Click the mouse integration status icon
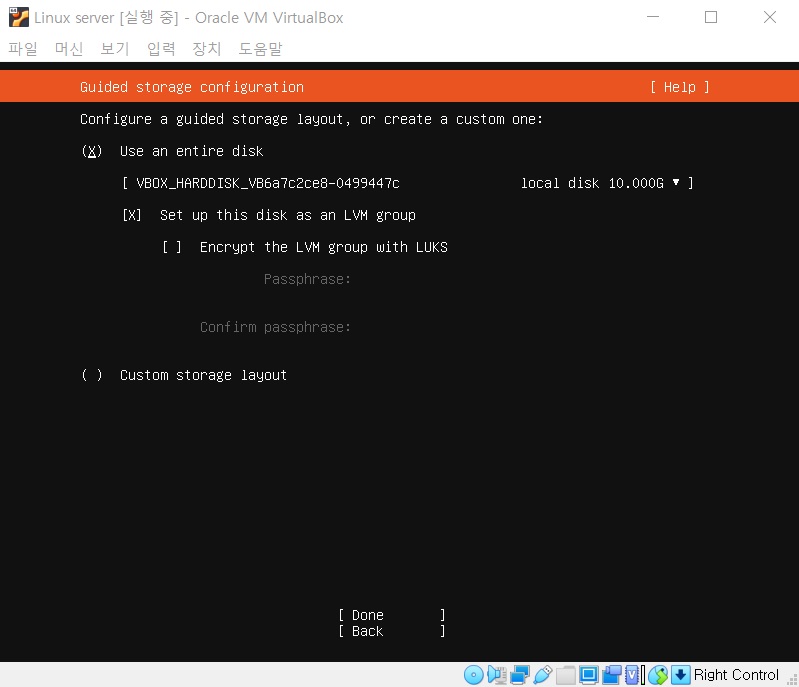This screenshot has height=687, width=799. [658, 675]
